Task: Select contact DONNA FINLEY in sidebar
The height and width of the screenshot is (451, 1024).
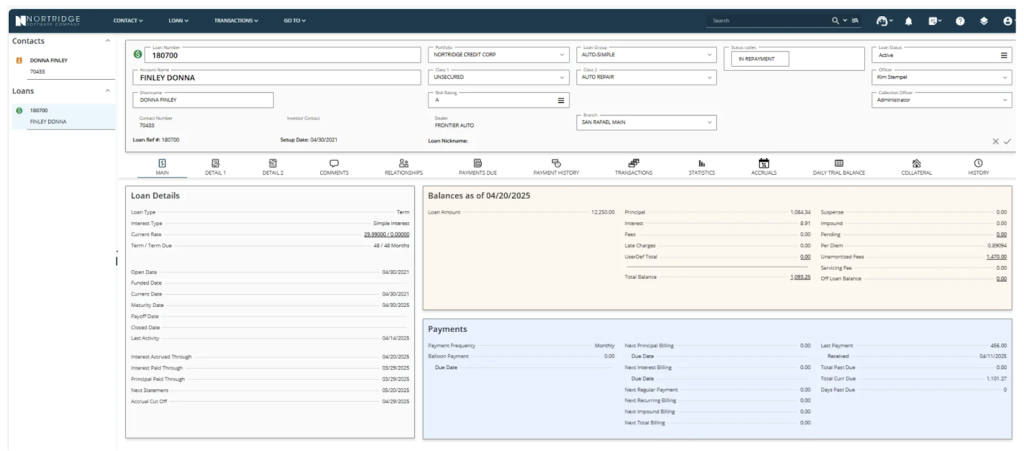Action: [48, 60]
